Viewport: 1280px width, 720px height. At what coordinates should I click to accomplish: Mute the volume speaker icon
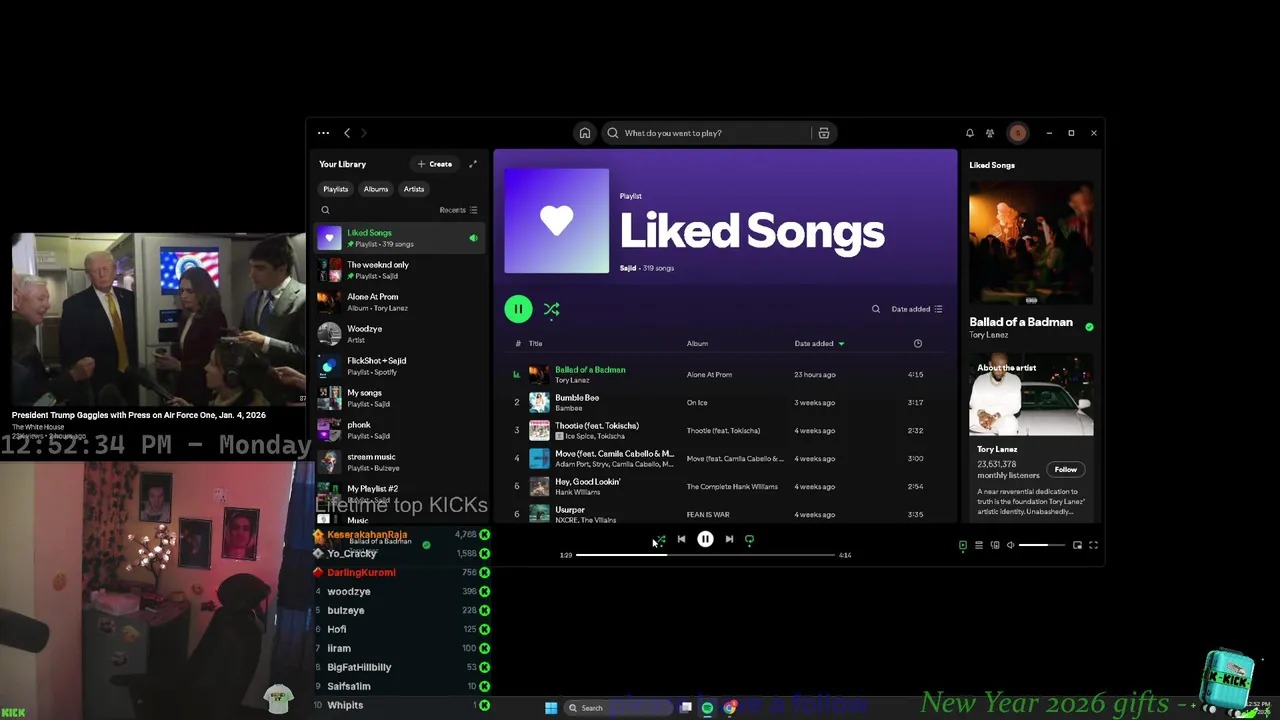click(x=1010, y=545)
